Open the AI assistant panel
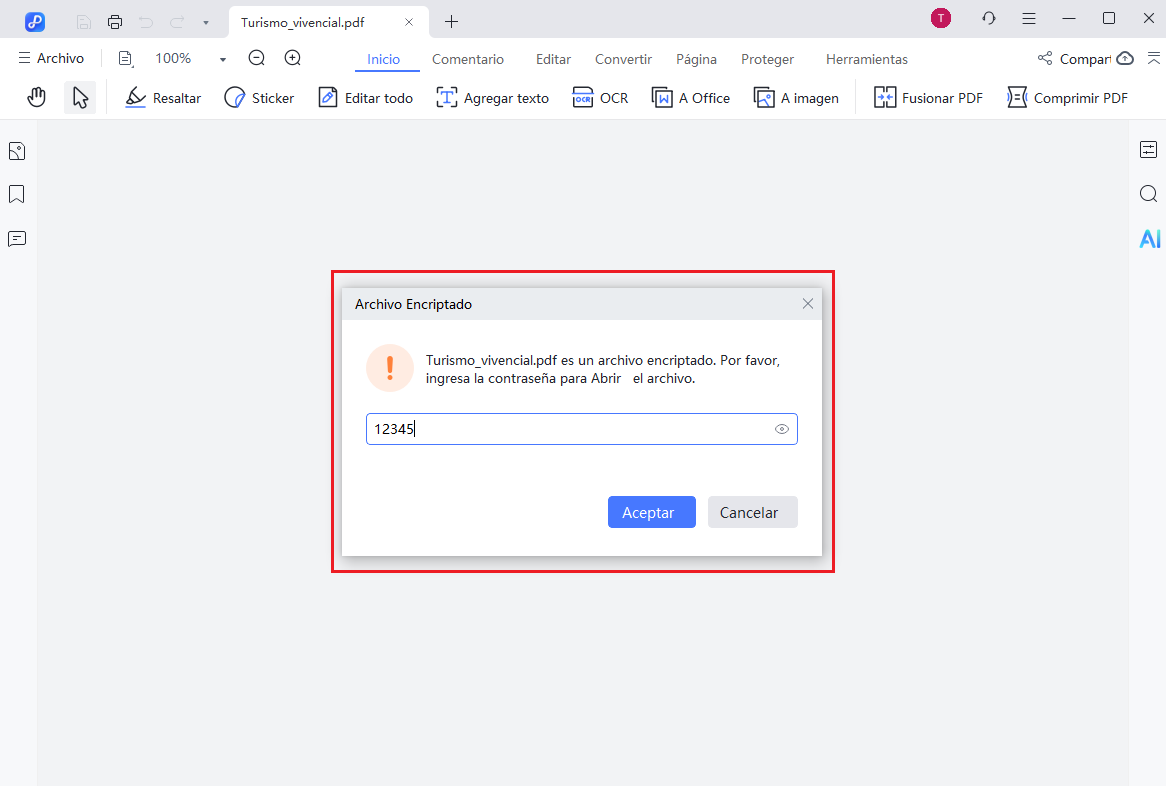1166x786 pixels. tap(1149, 238)
